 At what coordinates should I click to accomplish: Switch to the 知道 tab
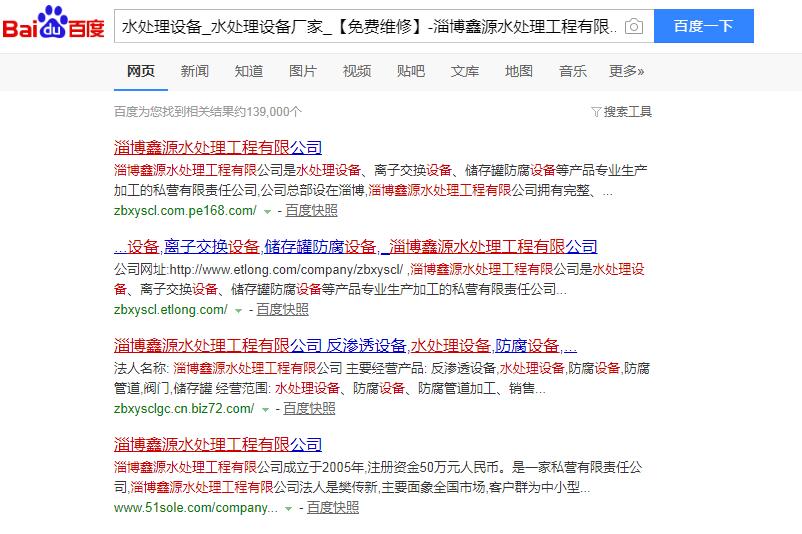tap(249, 71)
